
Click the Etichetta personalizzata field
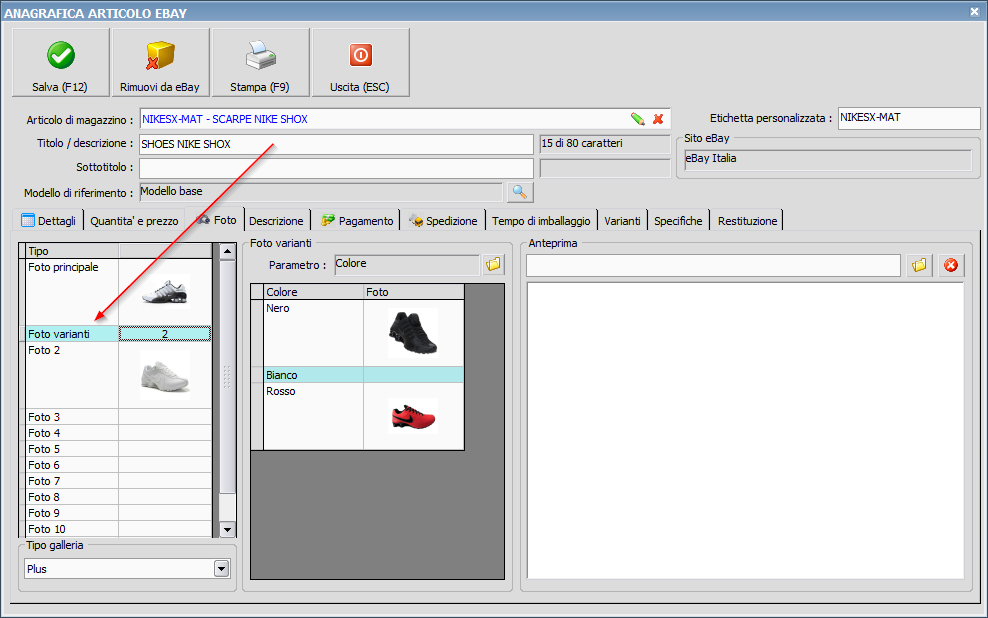[909, 118]
